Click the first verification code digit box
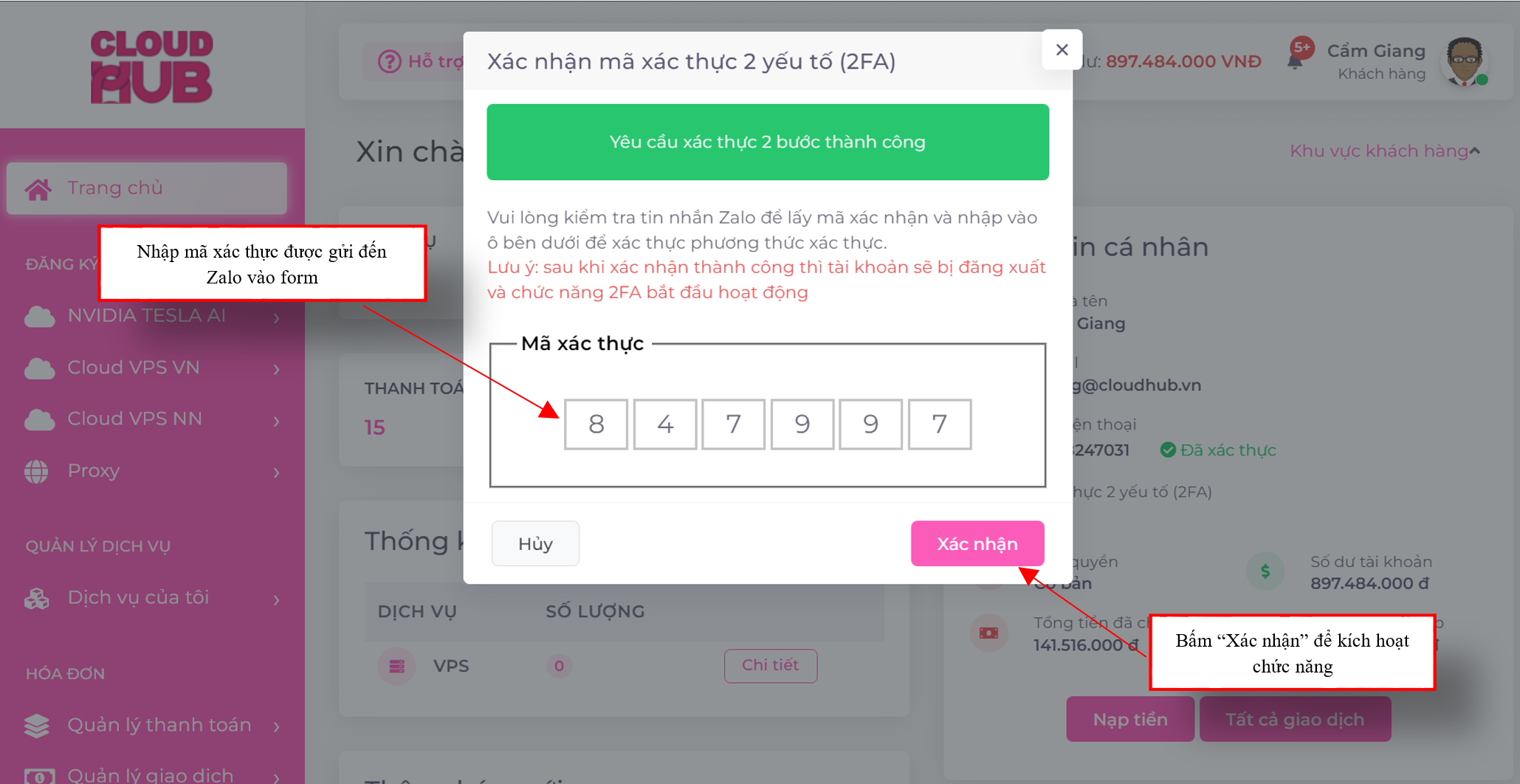Viewport: 1520px width, 784px height. (x=596, y=424)
